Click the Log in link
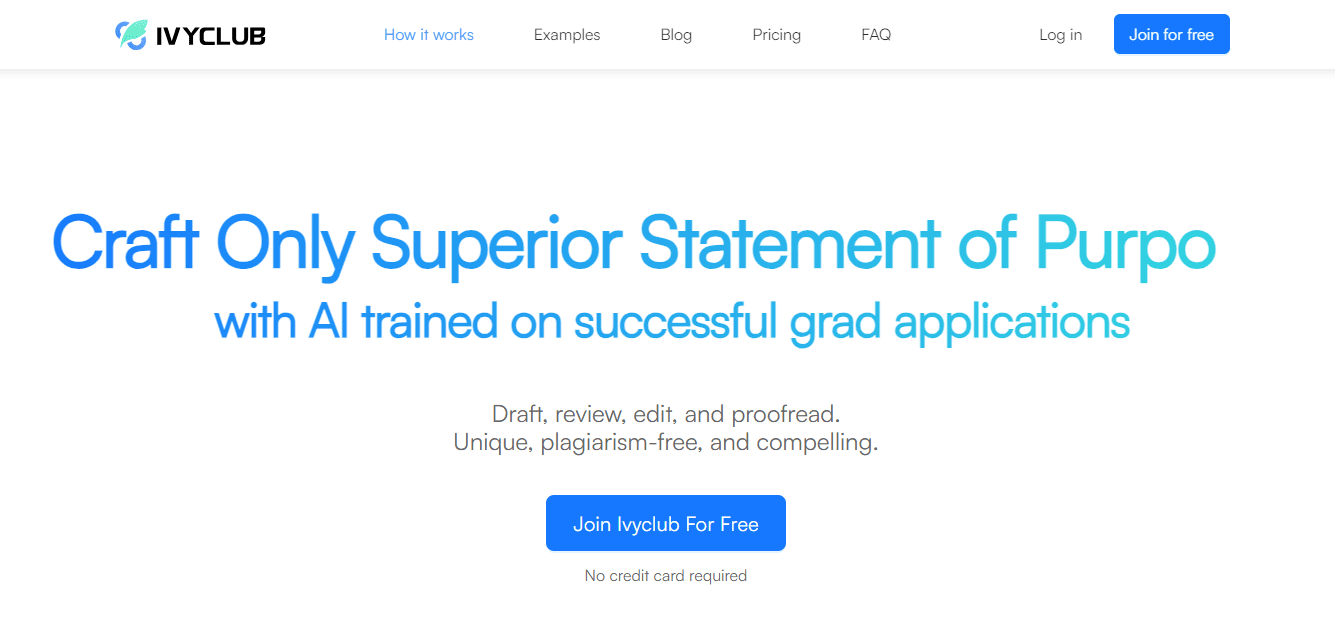1335x617 pixels. click(1060, 35)
